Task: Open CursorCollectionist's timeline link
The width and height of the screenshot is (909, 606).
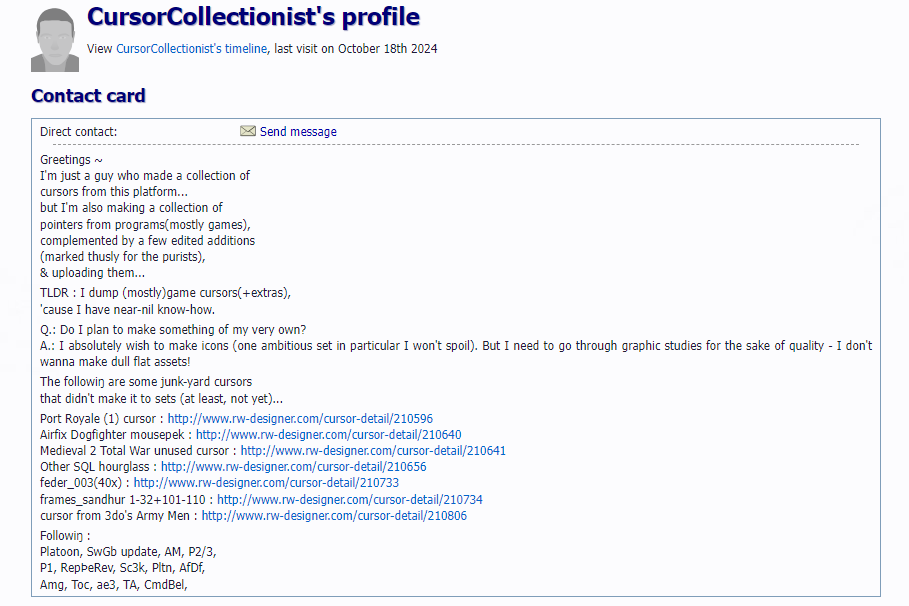Action: (x=191, y=49)
